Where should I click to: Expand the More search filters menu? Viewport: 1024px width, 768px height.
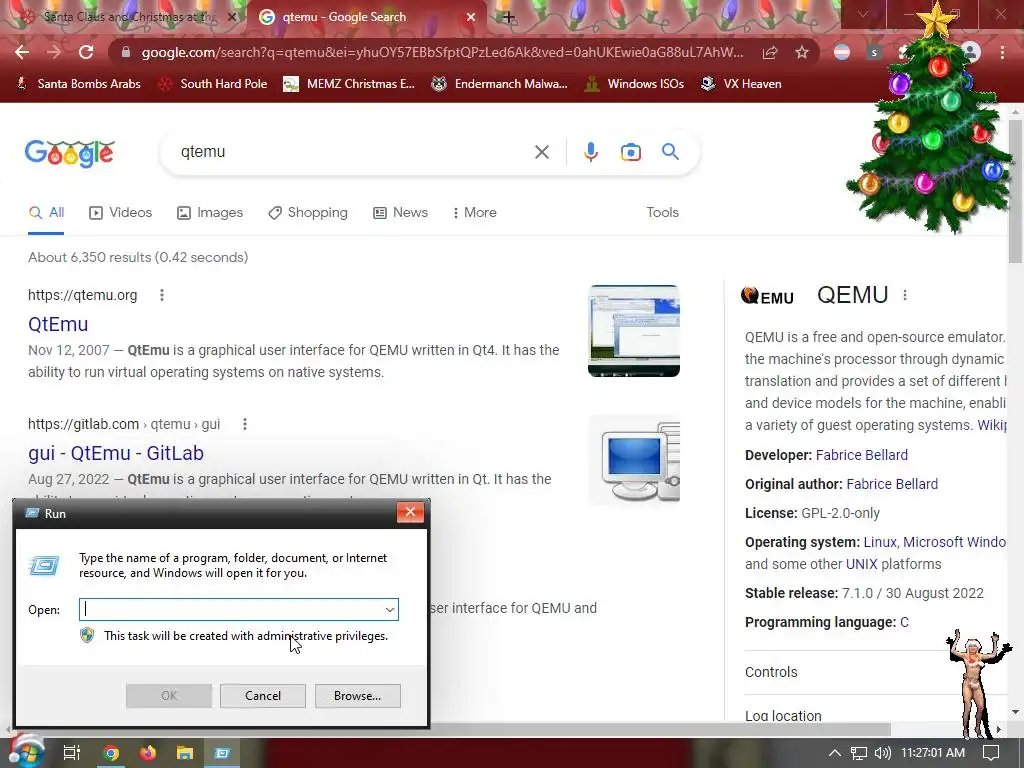point(475,212)
